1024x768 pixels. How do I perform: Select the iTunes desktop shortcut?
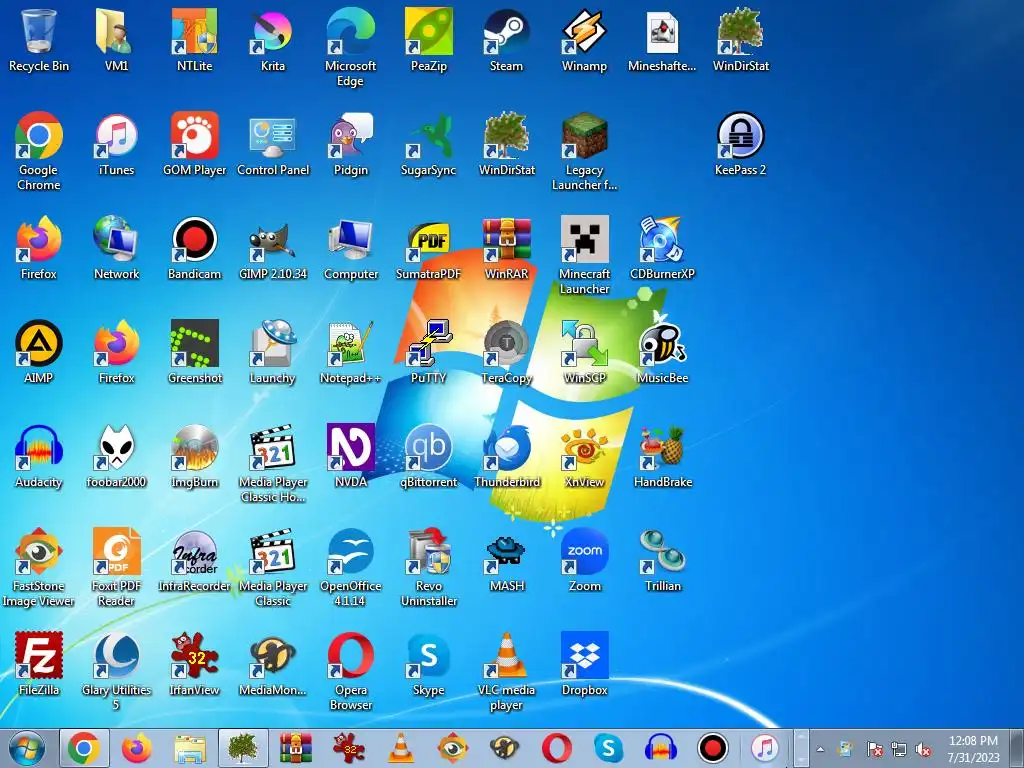116,144
